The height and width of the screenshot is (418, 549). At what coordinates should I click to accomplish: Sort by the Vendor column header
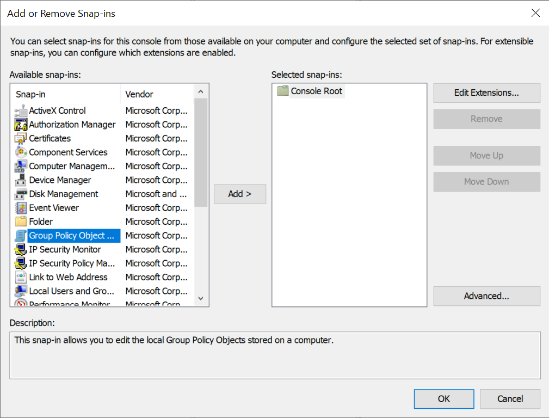coord(157,94)
